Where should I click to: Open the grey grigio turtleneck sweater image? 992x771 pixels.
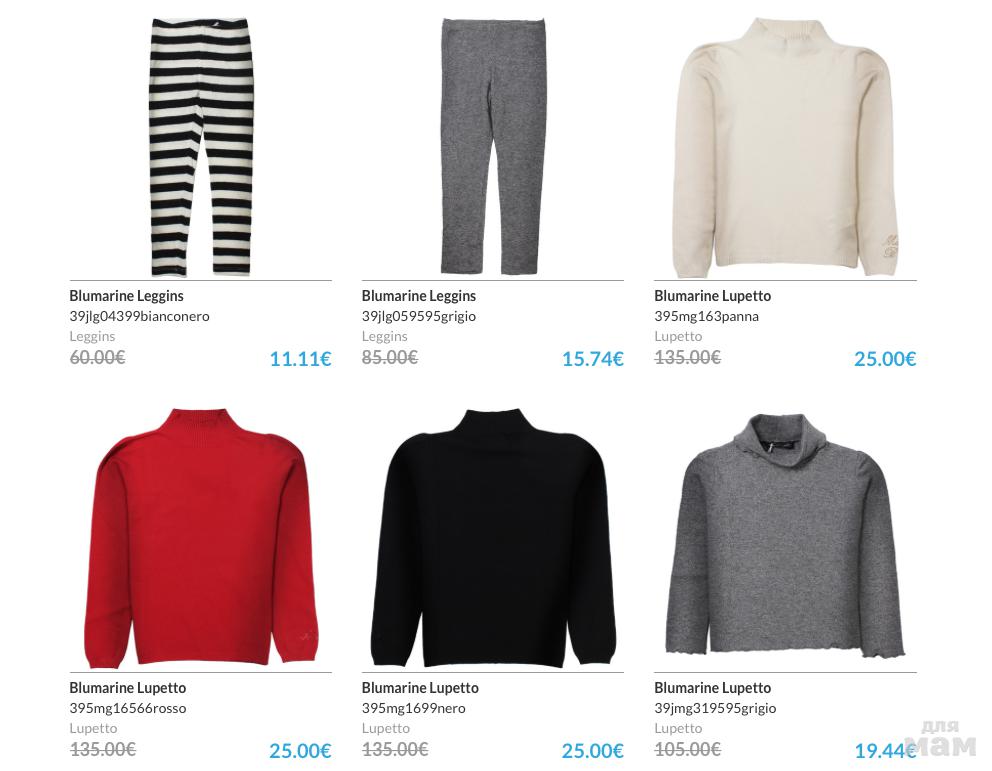click(785, 535)
